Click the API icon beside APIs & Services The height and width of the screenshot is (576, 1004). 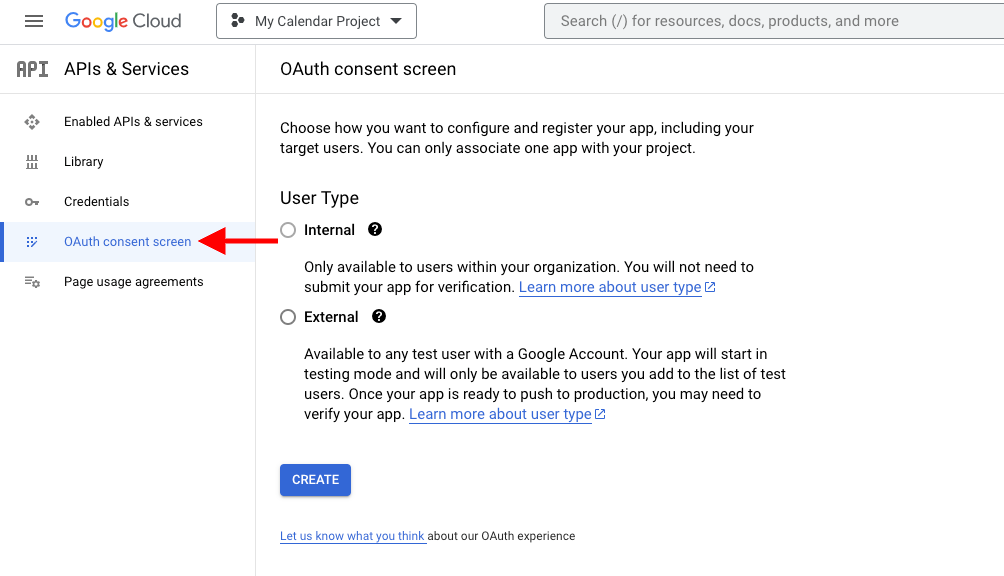coord(32,69)
